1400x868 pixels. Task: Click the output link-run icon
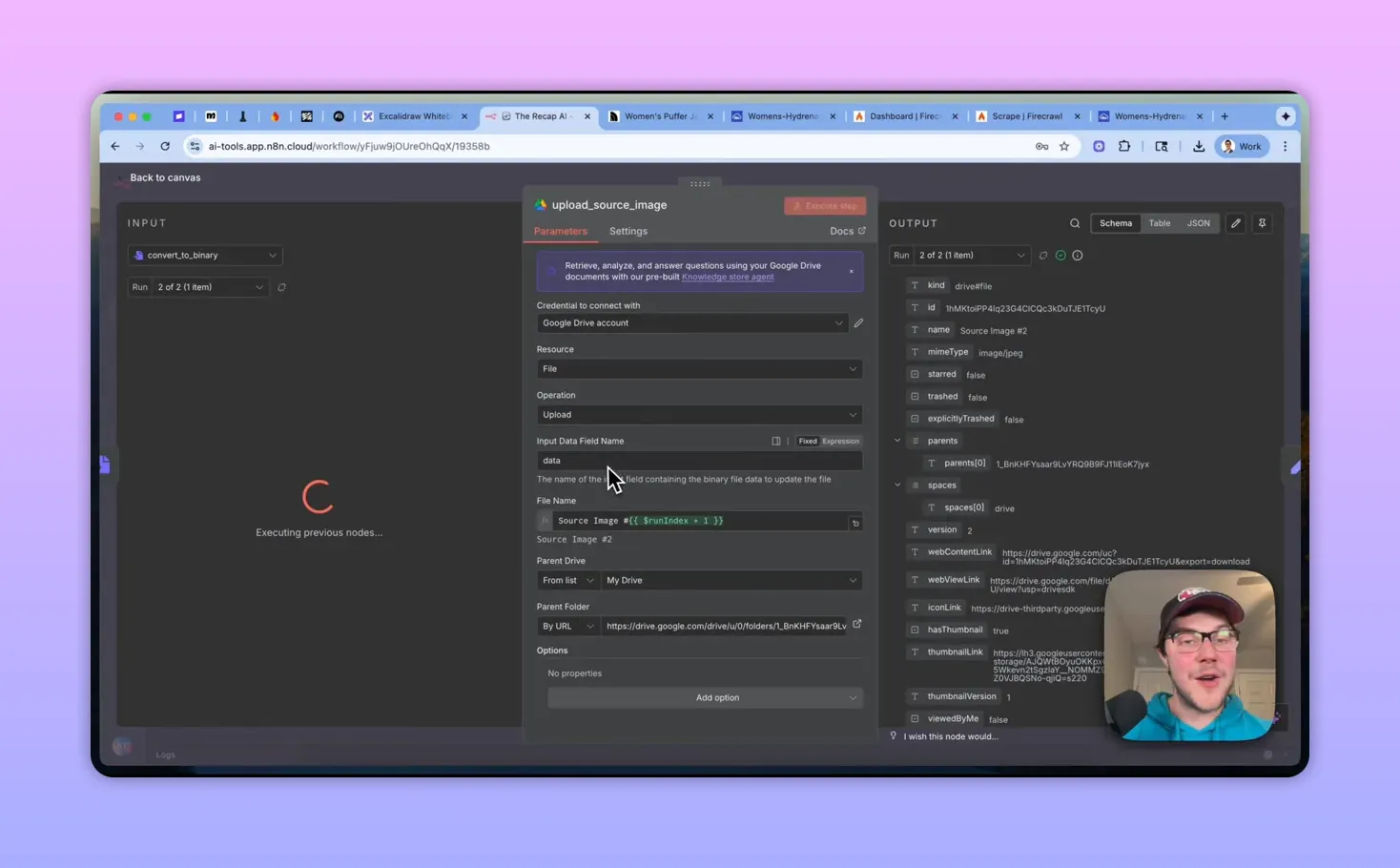(1042, 256)
